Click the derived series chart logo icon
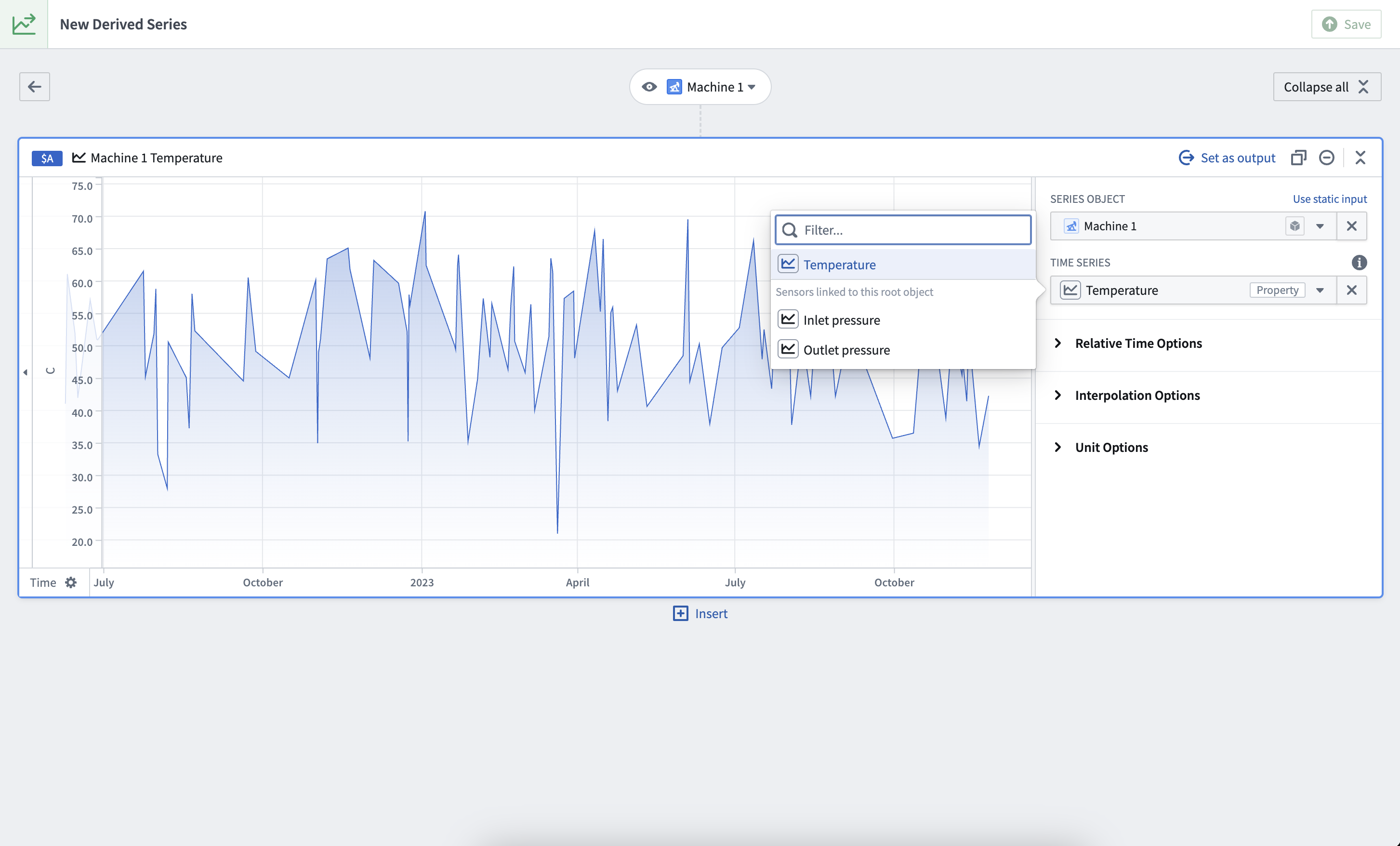 [x=24, y=24]
